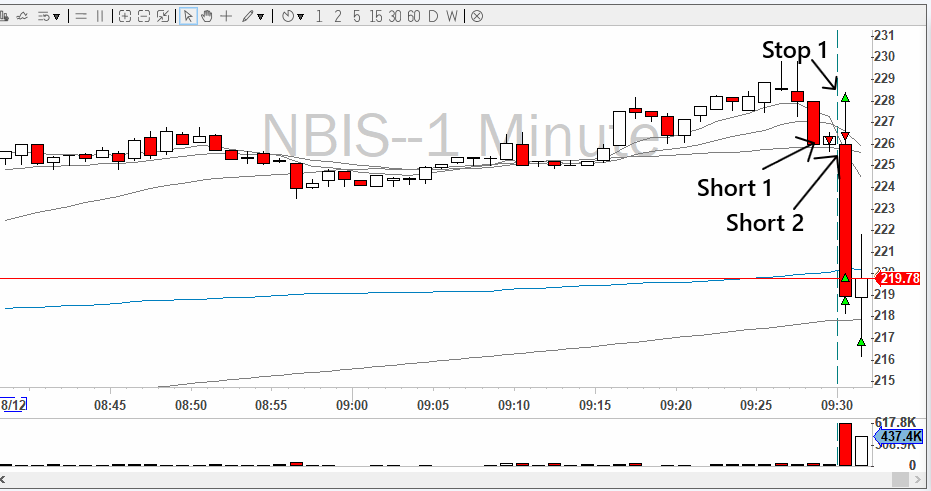
Task: Switch chart to 5 minute interval
Action: [x=356, y=17]
